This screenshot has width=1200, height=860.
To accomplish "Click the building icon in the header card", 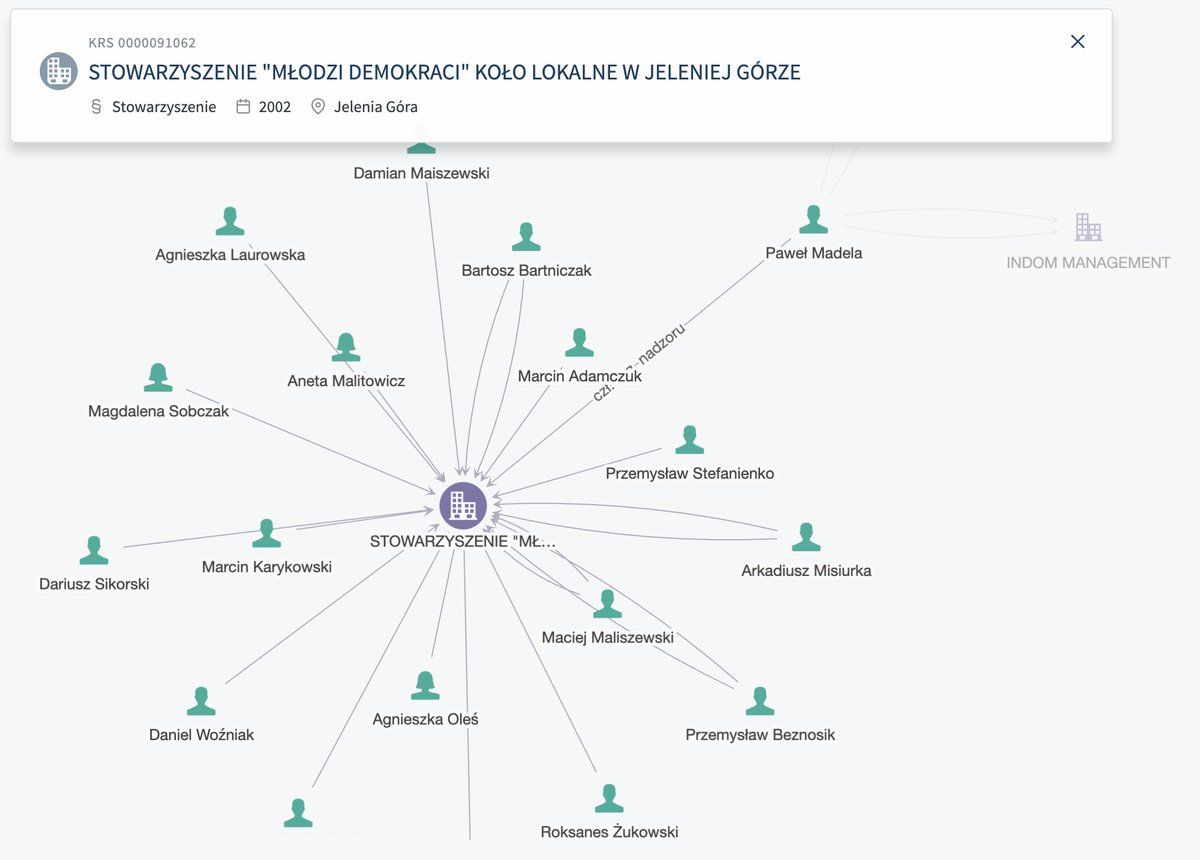I will click(58, 72).
